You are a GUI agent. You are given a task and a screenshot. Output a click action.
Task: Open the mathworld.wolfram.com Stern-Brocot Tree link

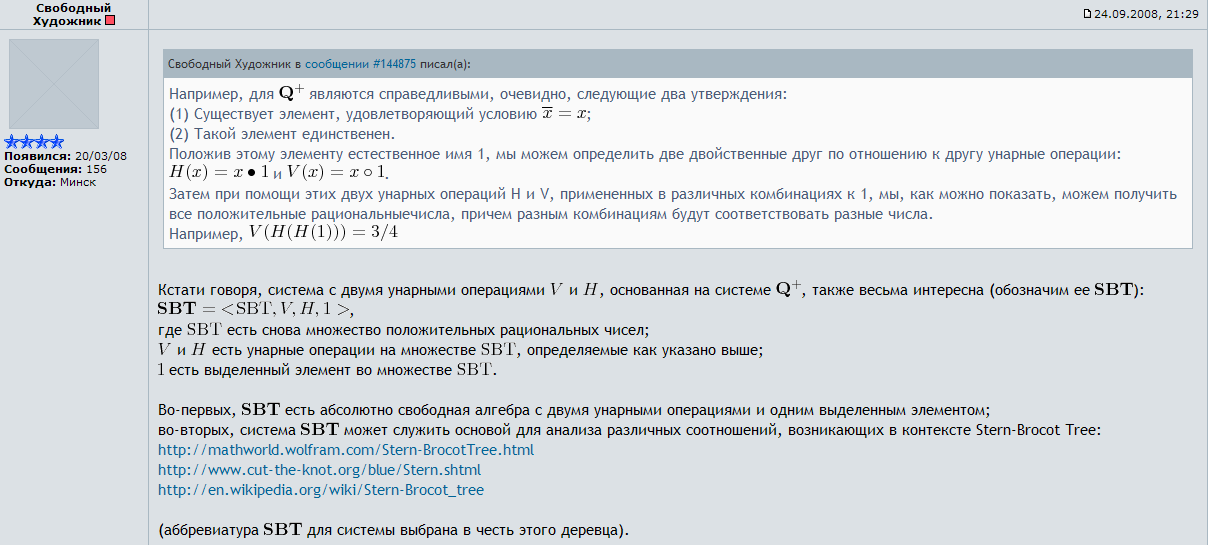coord(346,450)
